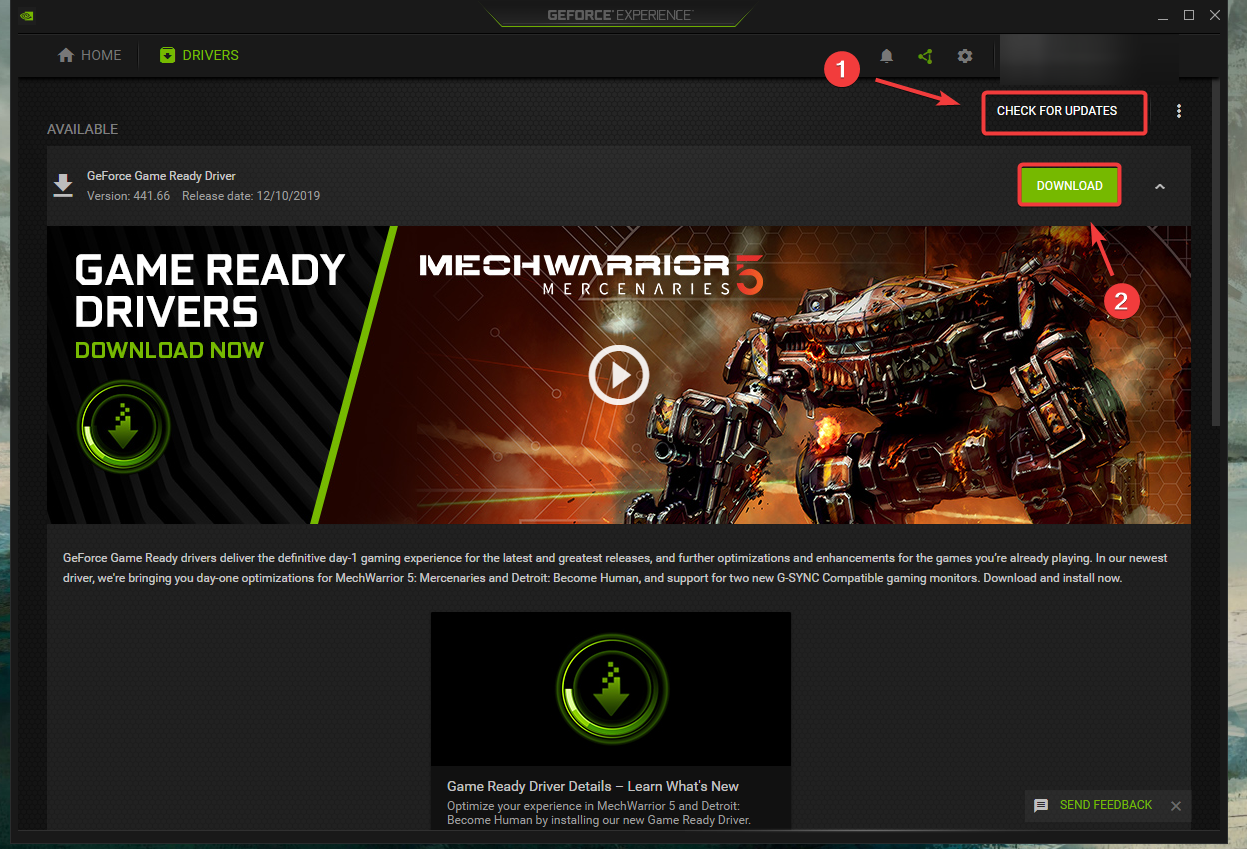The height and width of the screenshot is (849, 1247).
Task: Click the SEND FEEDBACK chat icon
Action: (1041, 805)
